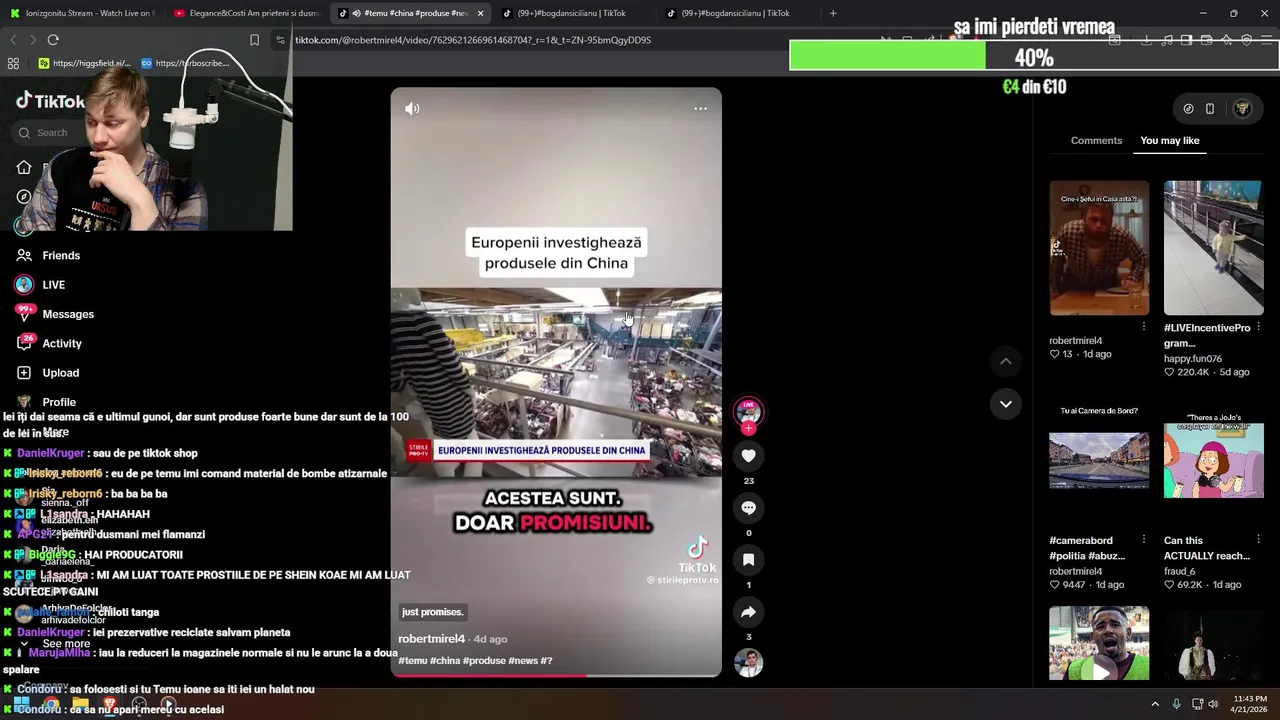Open Friends in TikTok sidebar
Viewport: 1280px width, 720px height.
(x=61, y=256)
